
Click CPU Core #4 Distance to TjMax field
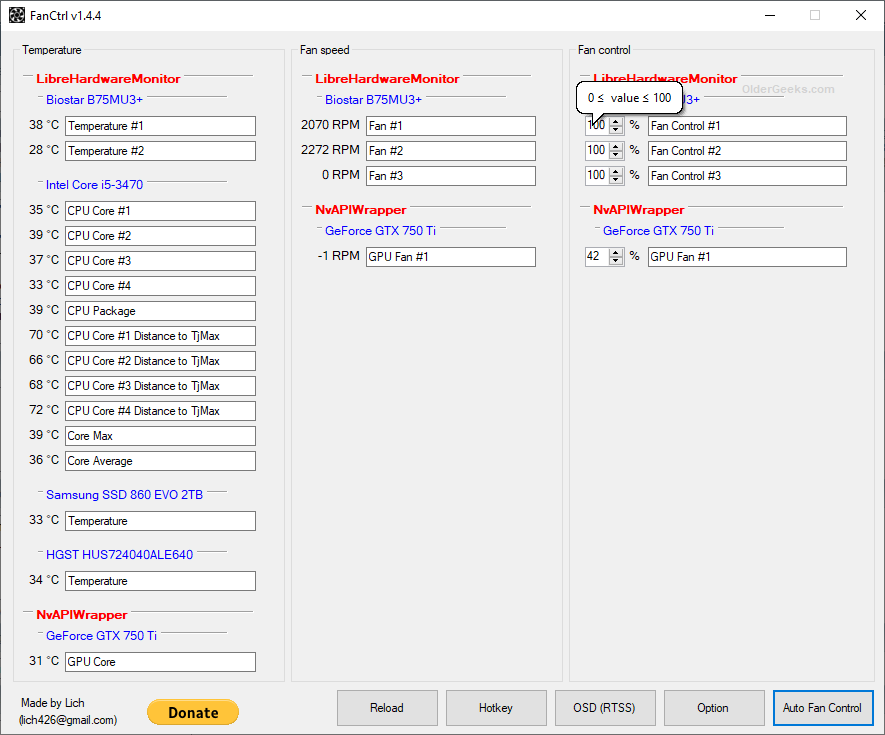click(160, 411)
